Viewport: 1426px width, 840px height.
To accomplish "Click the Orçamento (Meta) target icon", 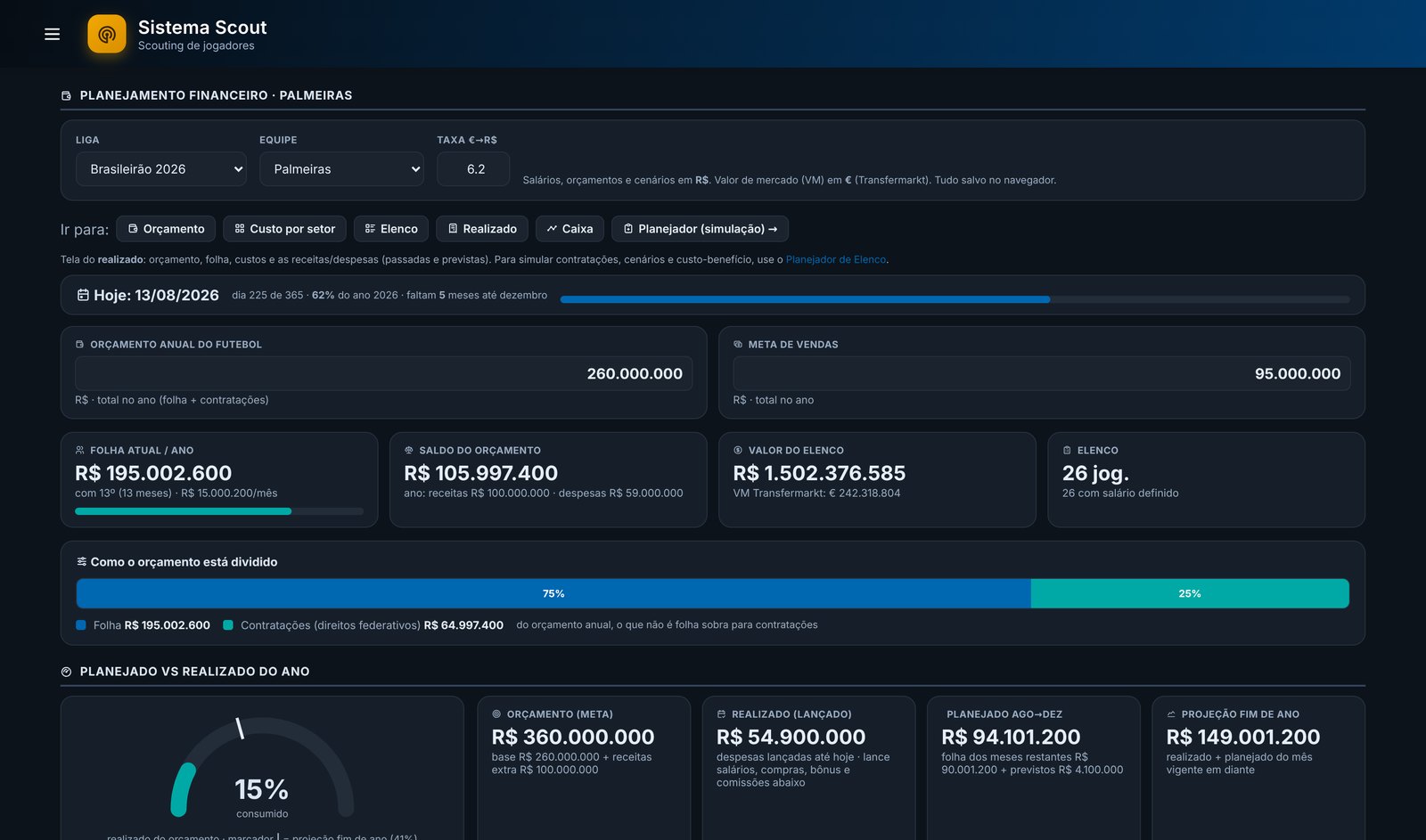I will point(496,714).
